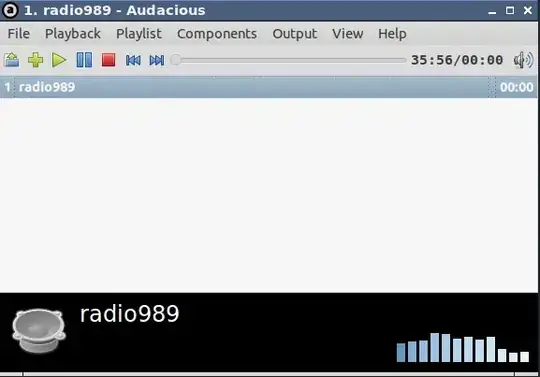
Task: Stop playback with the red Stop button
Action: 108,60
